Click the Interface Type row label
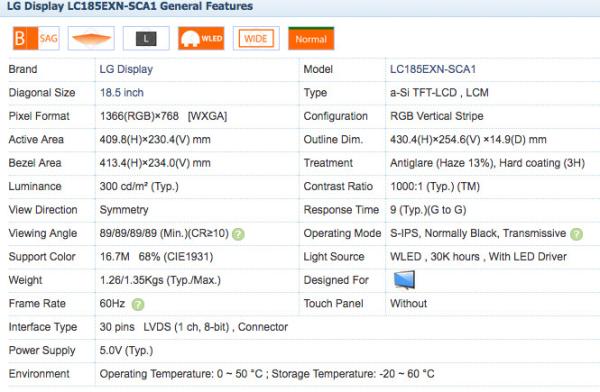The image size is (600, 392). [x=43, y=327]
